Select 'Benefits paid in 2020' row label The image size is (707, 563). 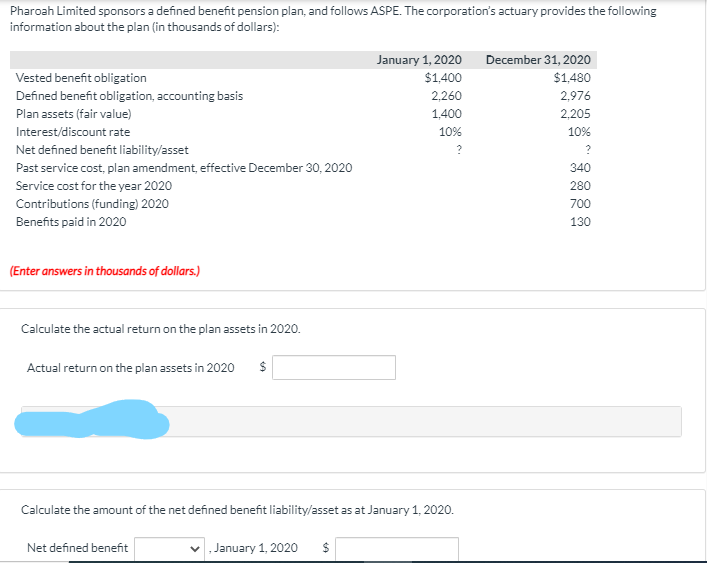tap(71, 222)
